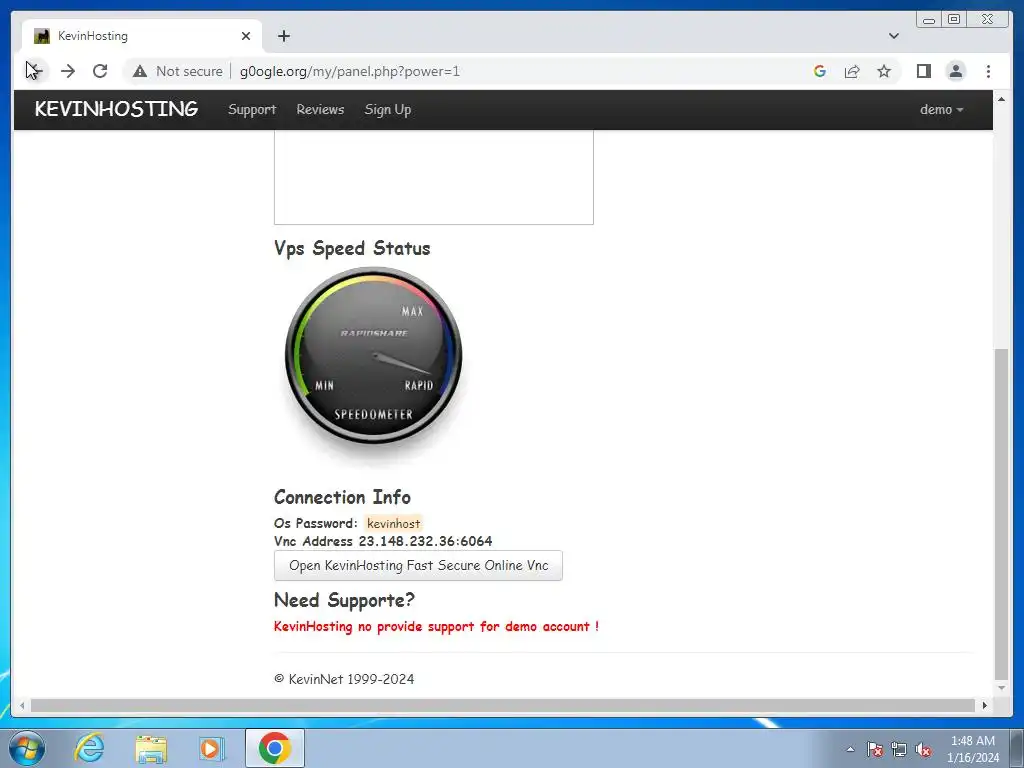Click the browser back arrow
1024x768 pixels.
[x=34, y=71]
